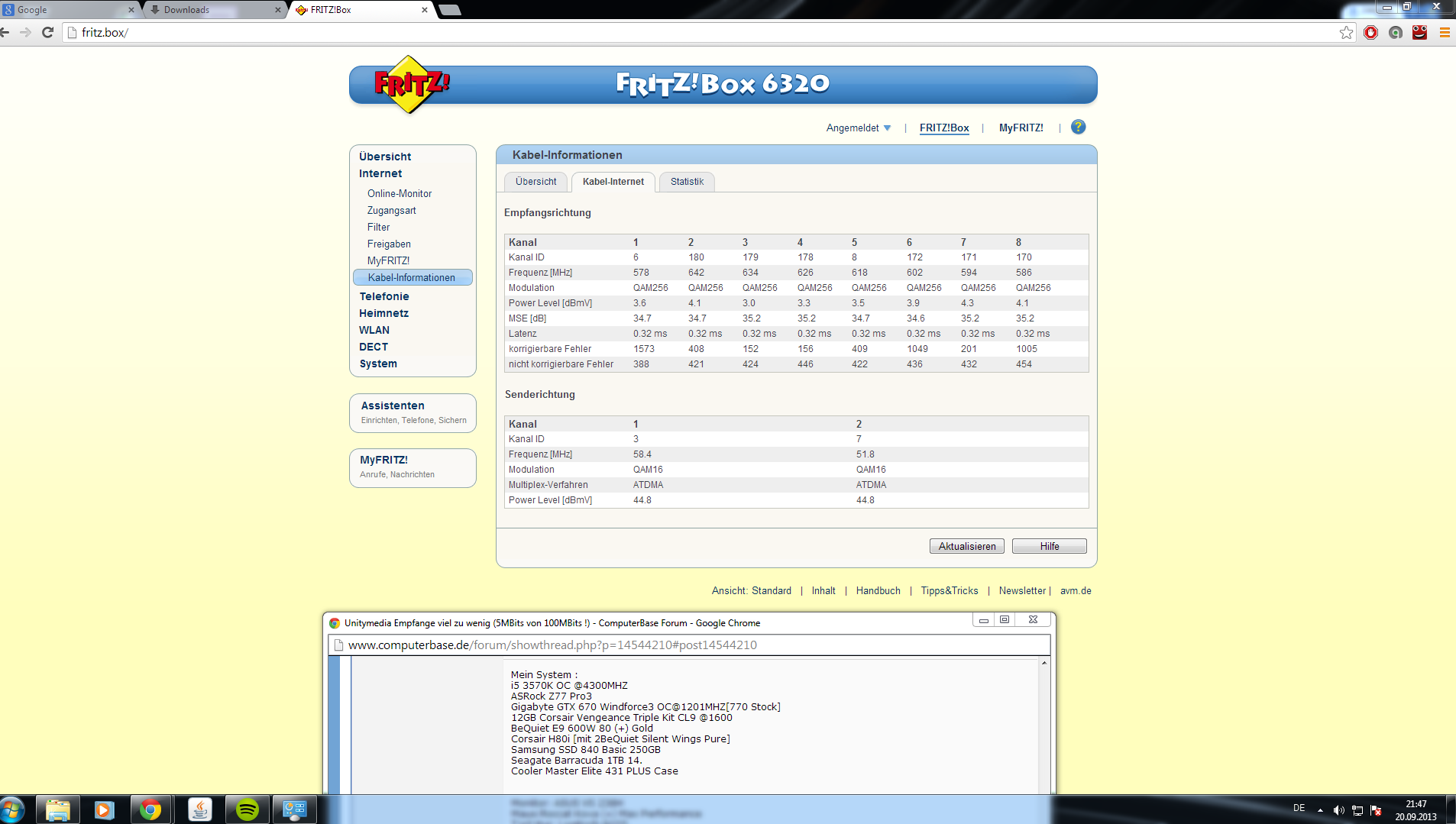Open the Chrome menu (orange bars)

pyautogui.click(x=1445, y=32)
